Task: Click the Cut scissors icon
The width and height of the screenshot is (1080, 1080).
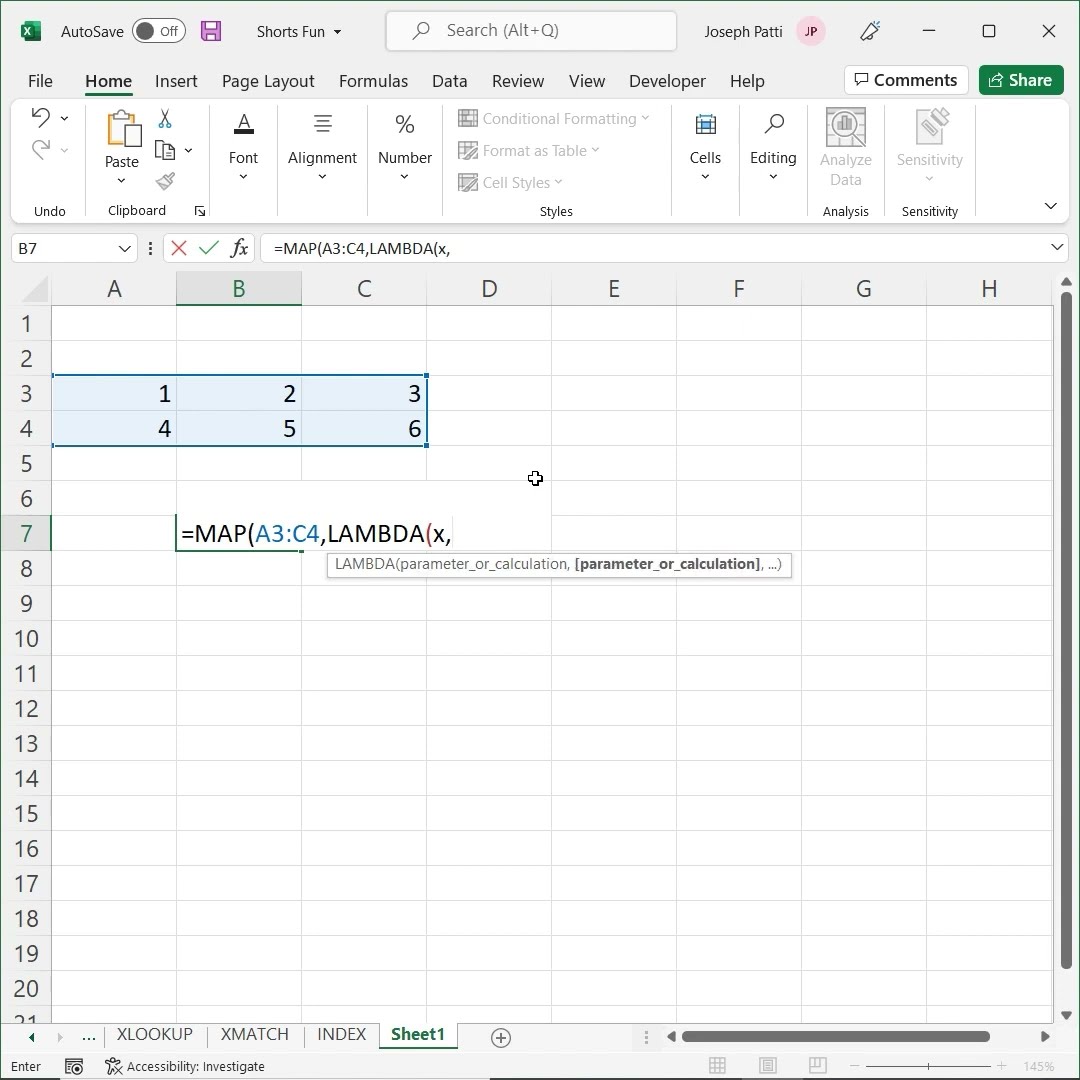Action: pyautogui.click(x=165, y=118)
